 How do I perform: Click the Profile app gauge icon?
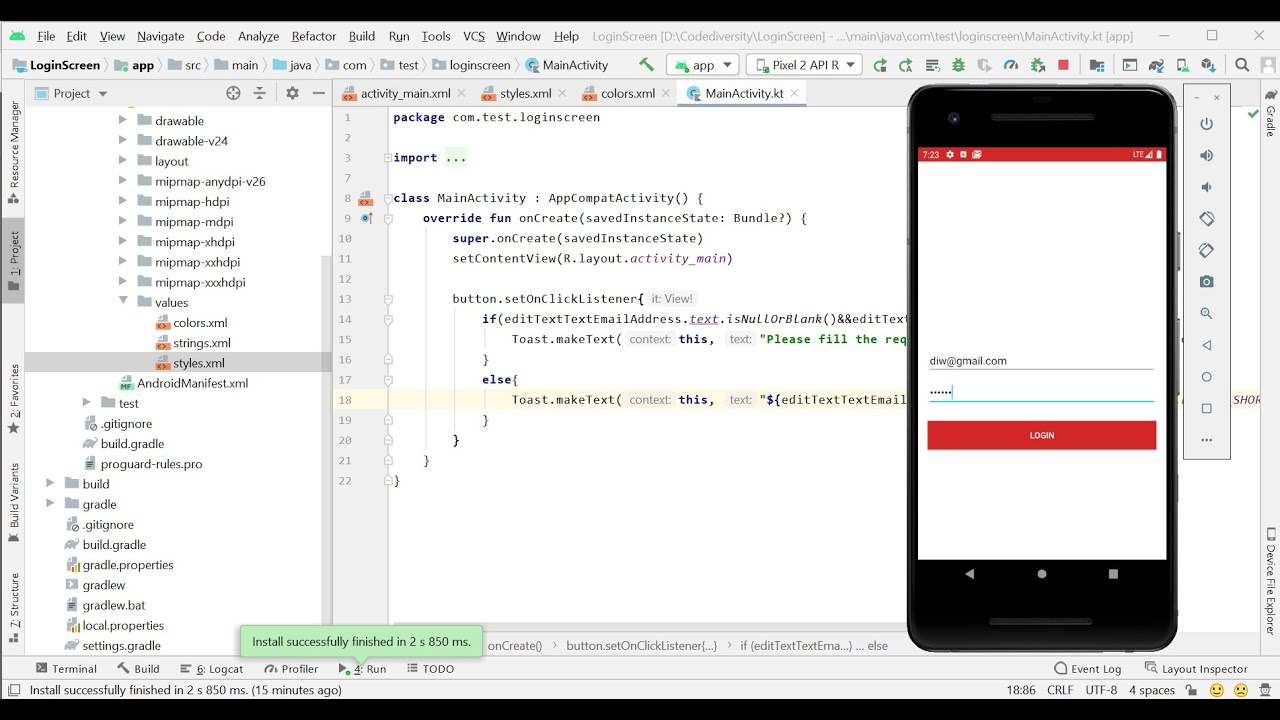tap(1010, 65)
